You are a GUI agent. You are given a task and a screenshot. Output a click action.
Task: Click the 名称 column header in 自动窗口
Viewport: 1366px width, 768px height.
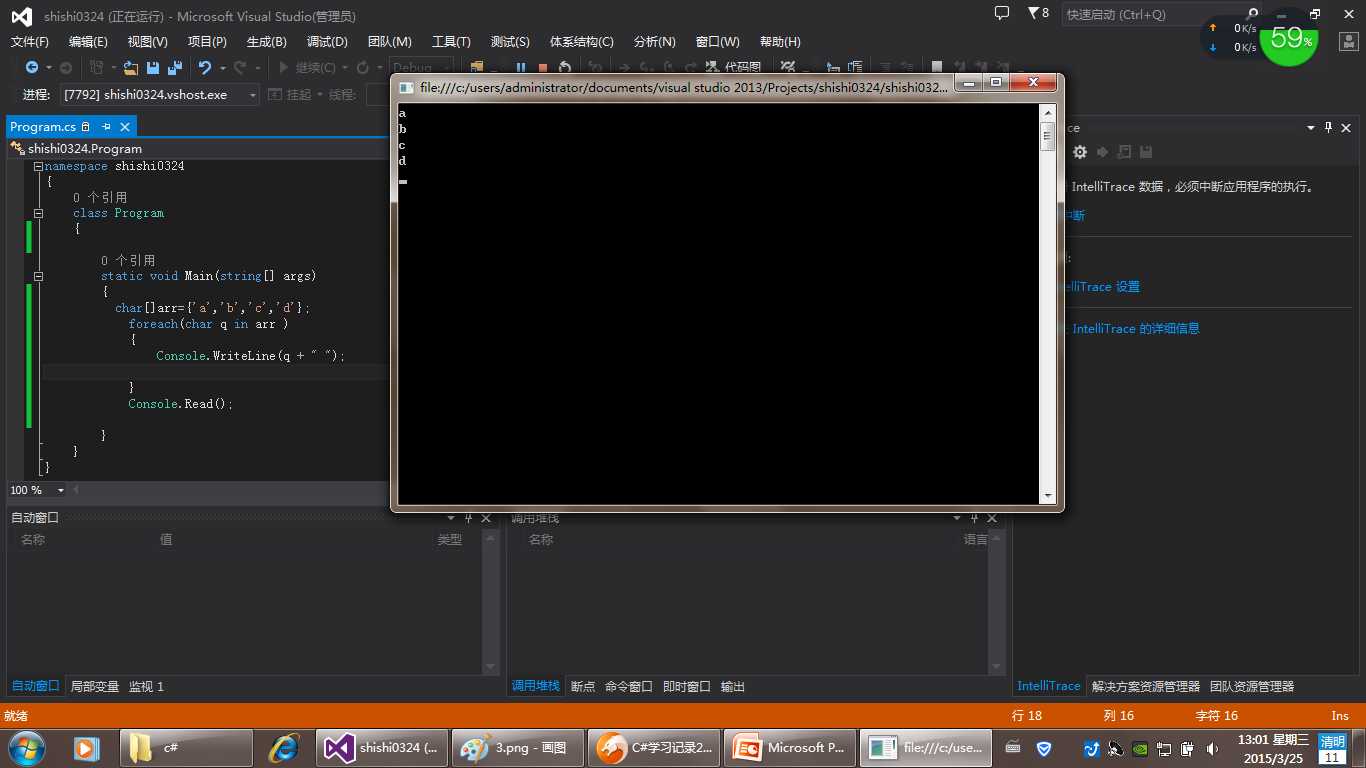33,539
